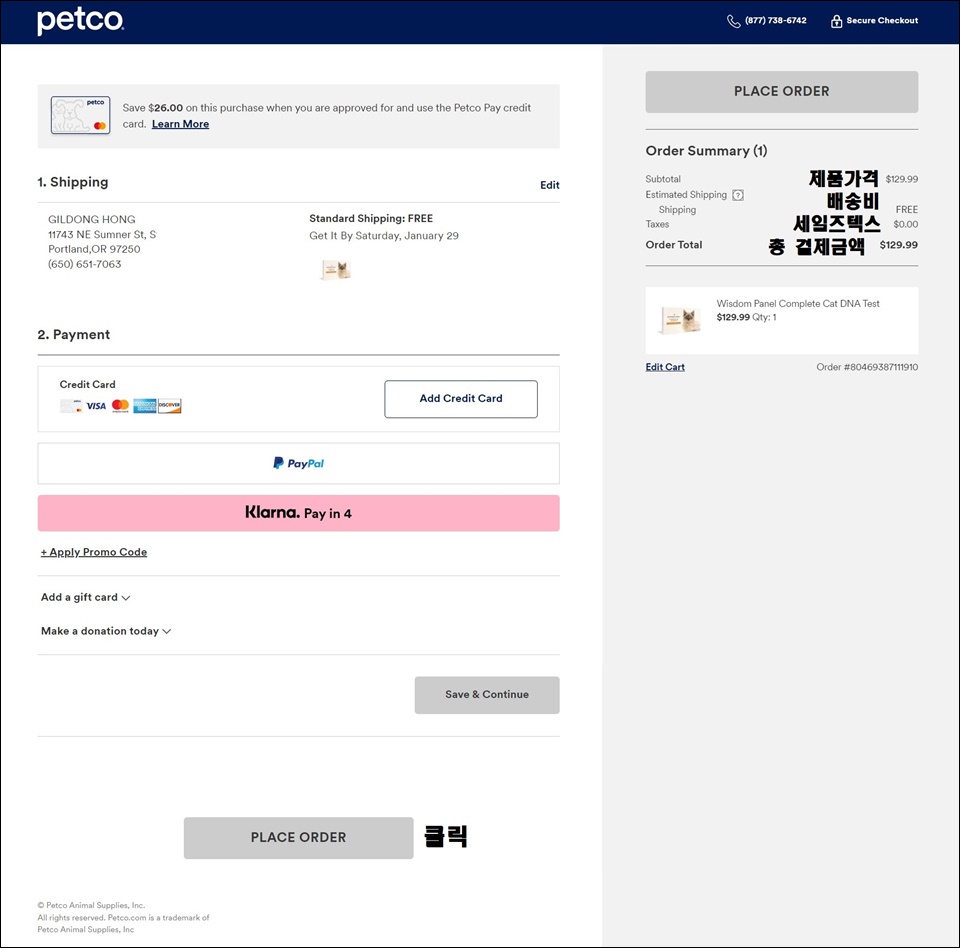
Task: Click the Petco Pay credit card image
Action: click(x=80, y=115)
